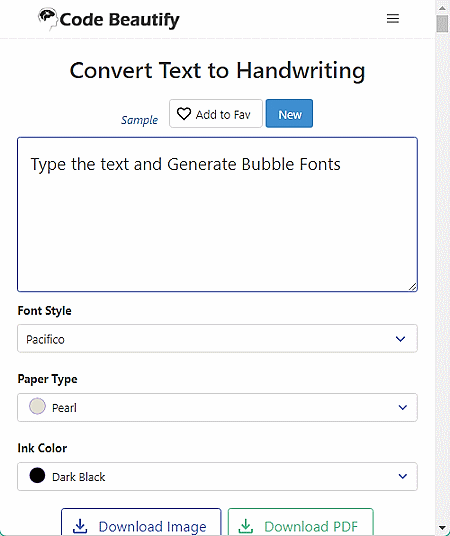Click the Dark Black ink color swatch
This screenshot has width=450, height=536.
(37, 475)
